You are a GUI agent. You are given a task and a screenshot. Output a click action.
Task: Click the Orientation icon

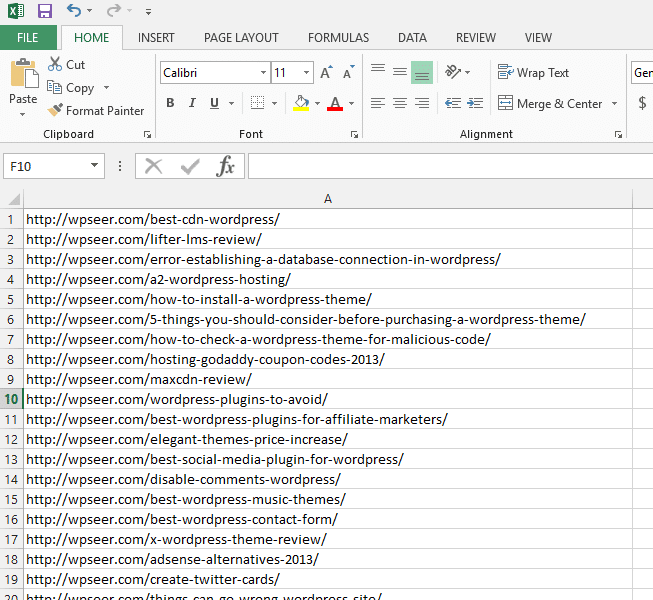(454, 72)
